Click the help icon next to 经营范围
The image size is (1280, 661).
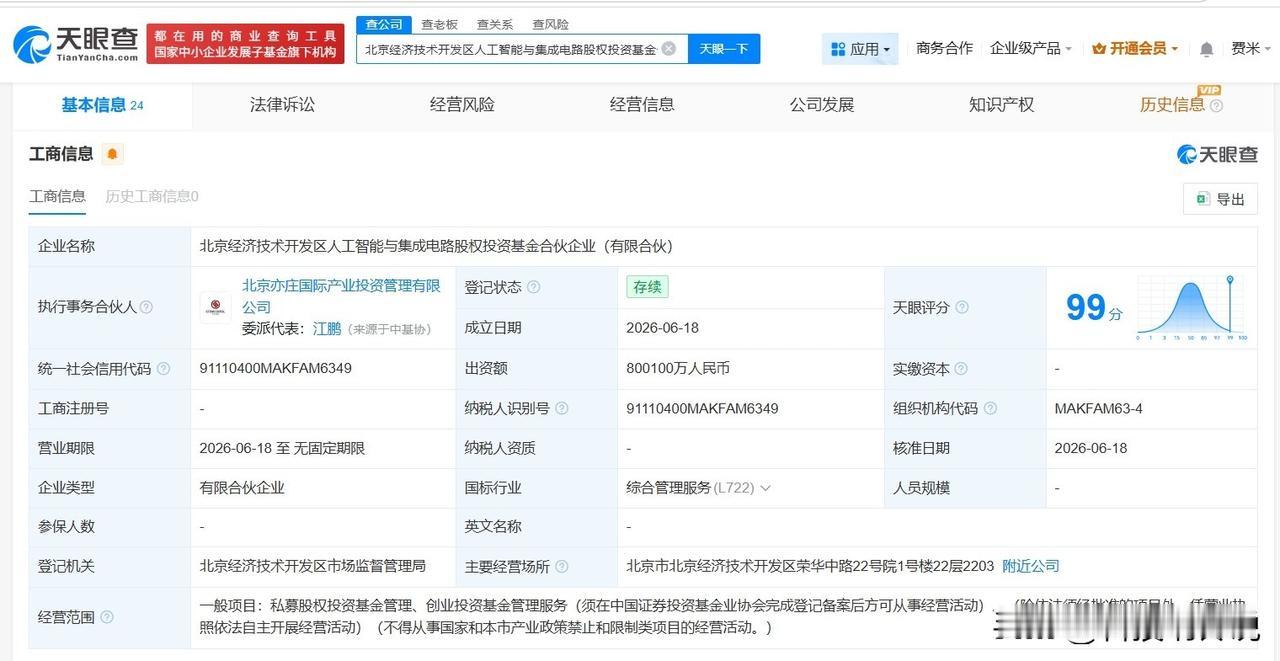click(x=107, y=617)
